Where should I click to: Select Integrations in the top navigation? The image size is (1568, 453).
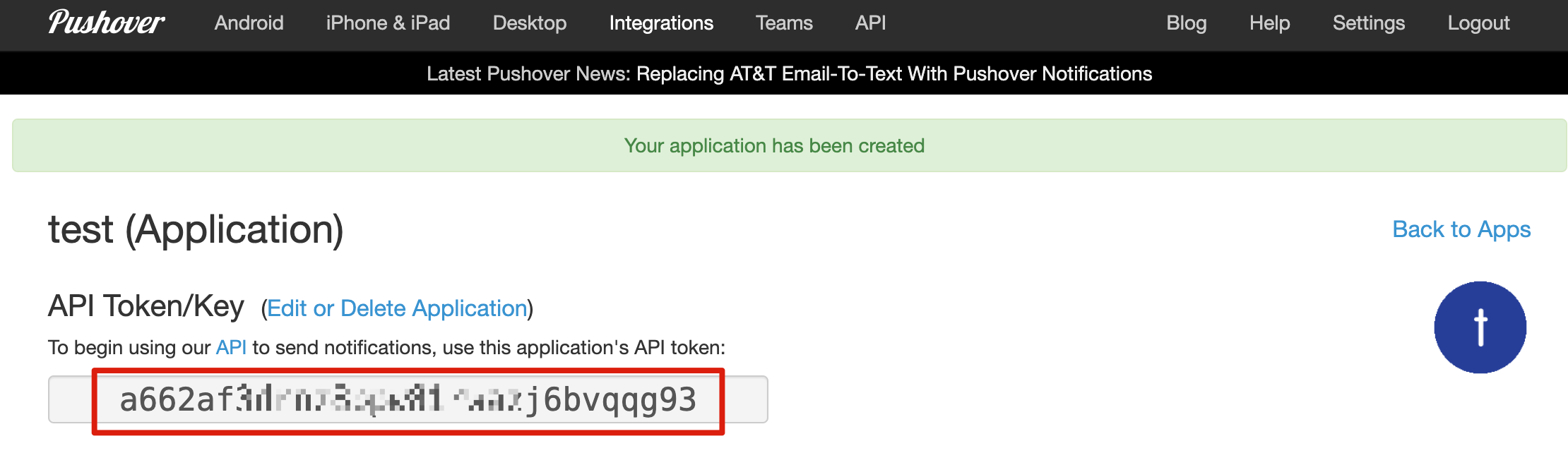point(661,23)
